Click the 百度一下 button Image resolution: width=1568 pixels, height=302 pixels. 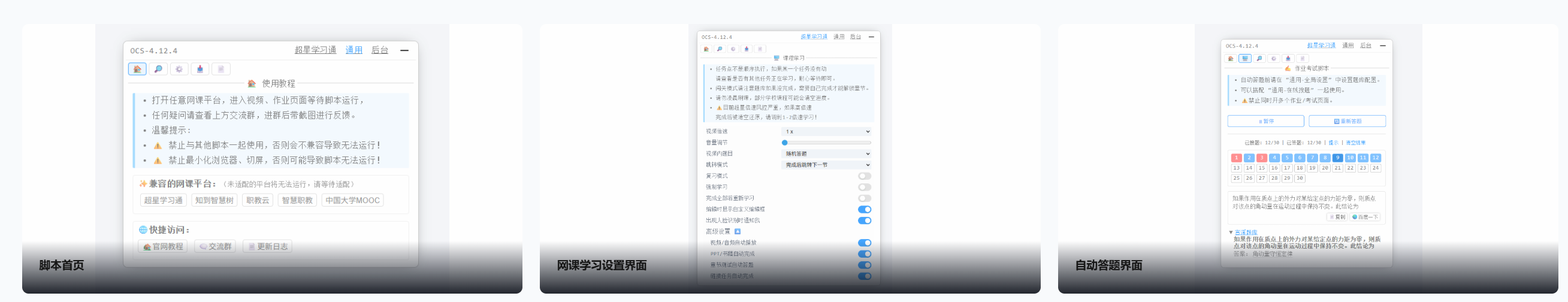coord(1365,217)
